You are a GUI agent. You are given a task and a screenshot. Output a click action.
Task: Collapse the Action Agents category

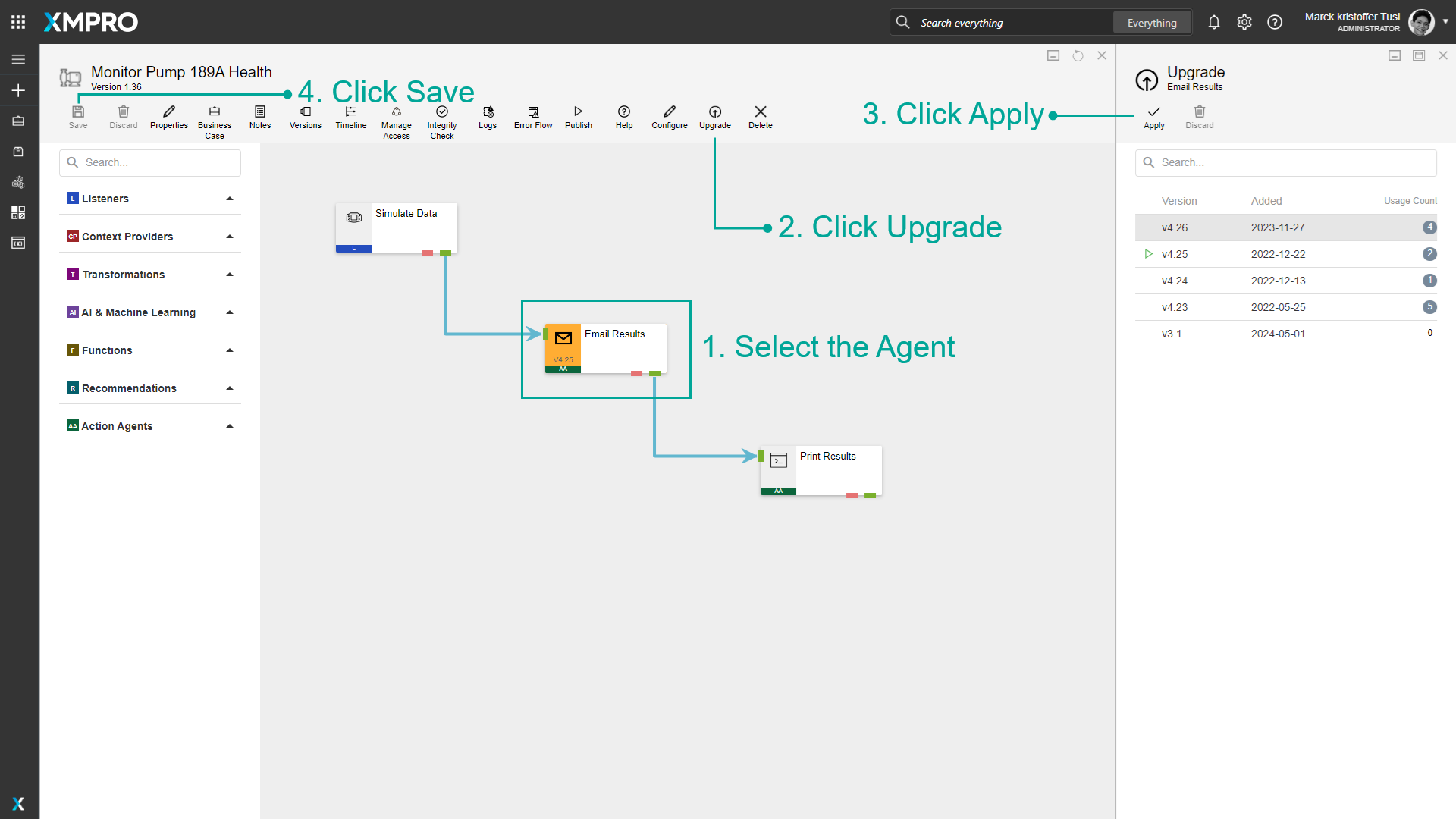pyautogui.click(x=230, y=425)
